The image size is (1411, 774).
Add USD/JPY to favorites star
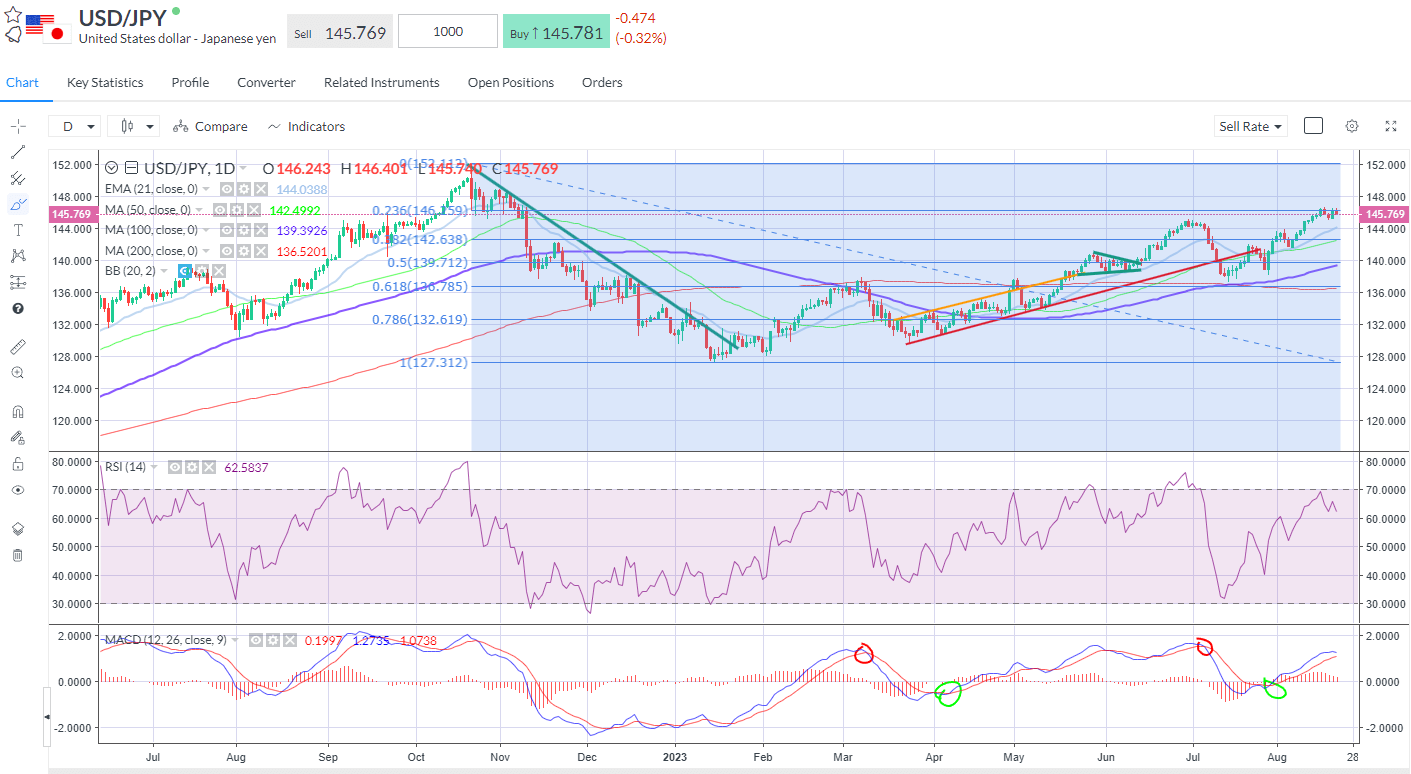(13, 15)
